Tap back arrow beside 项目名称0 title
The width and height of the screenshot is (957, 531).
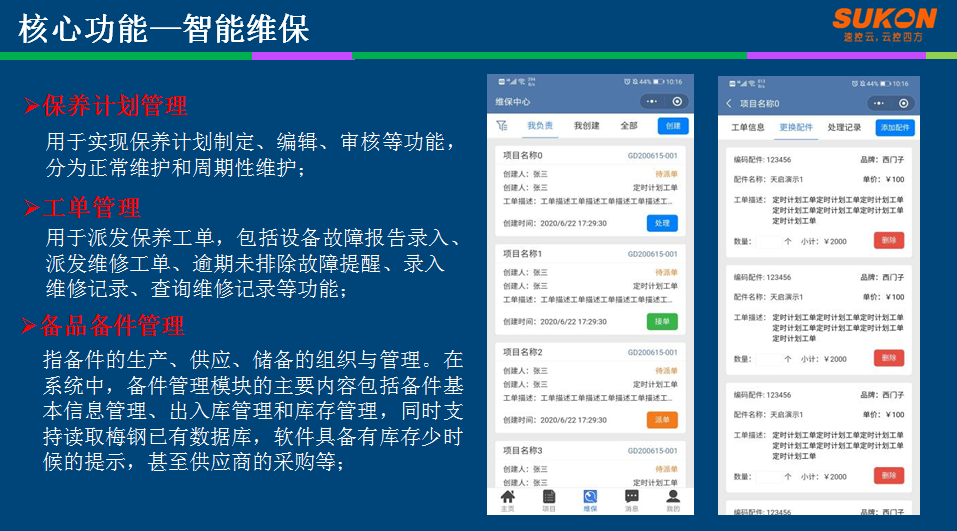click(x=729, y=104)
